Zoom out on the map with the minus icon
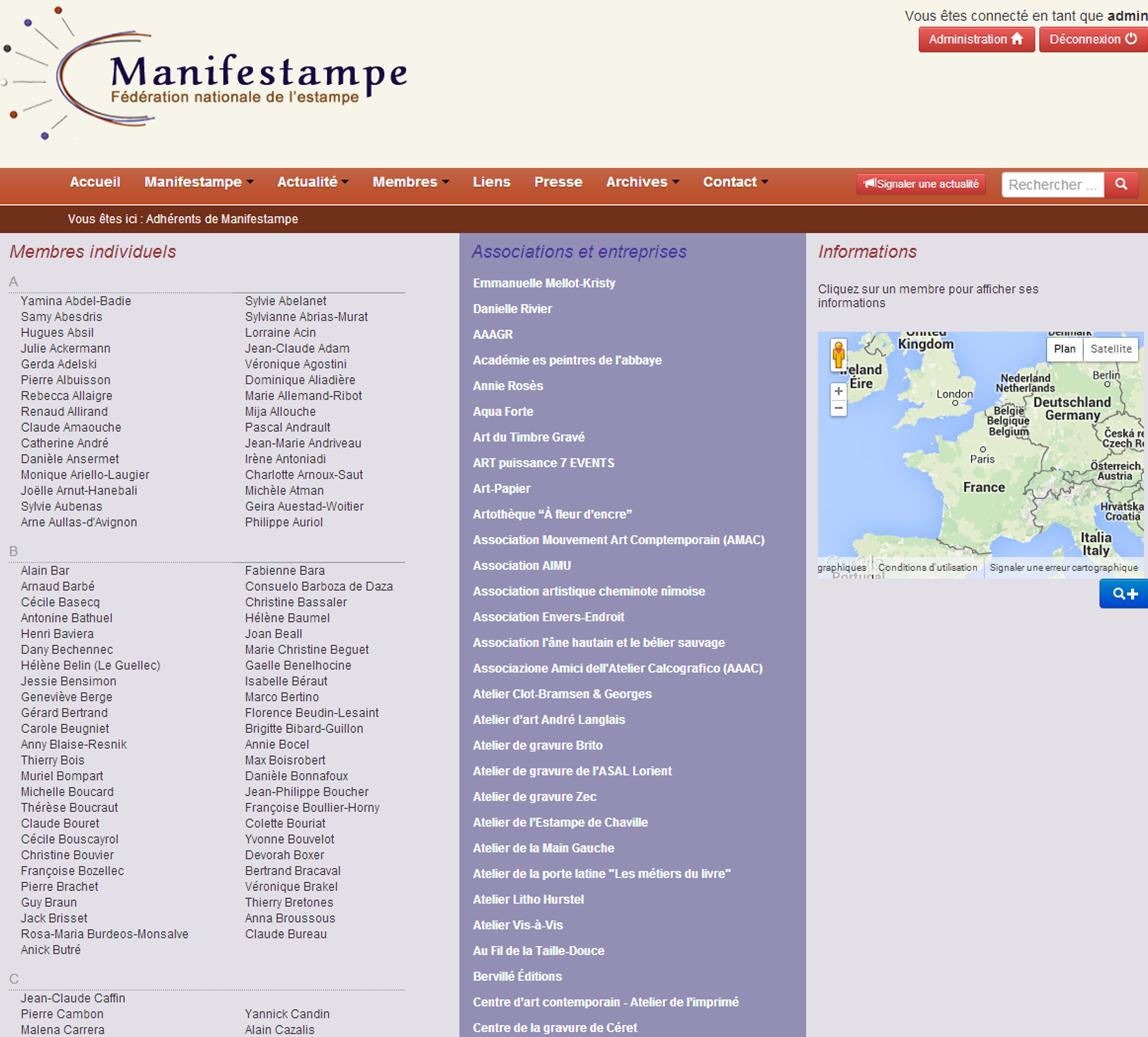 (x=838, y=408)
